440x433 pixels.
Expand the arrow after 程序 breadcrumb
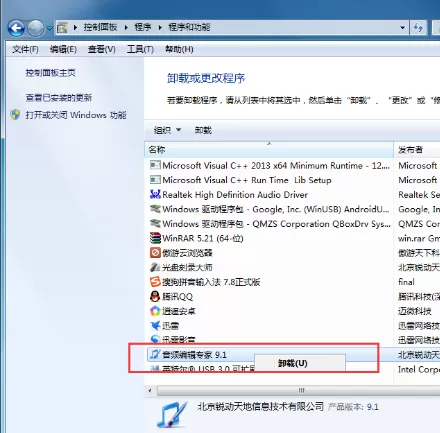(160, 28)
